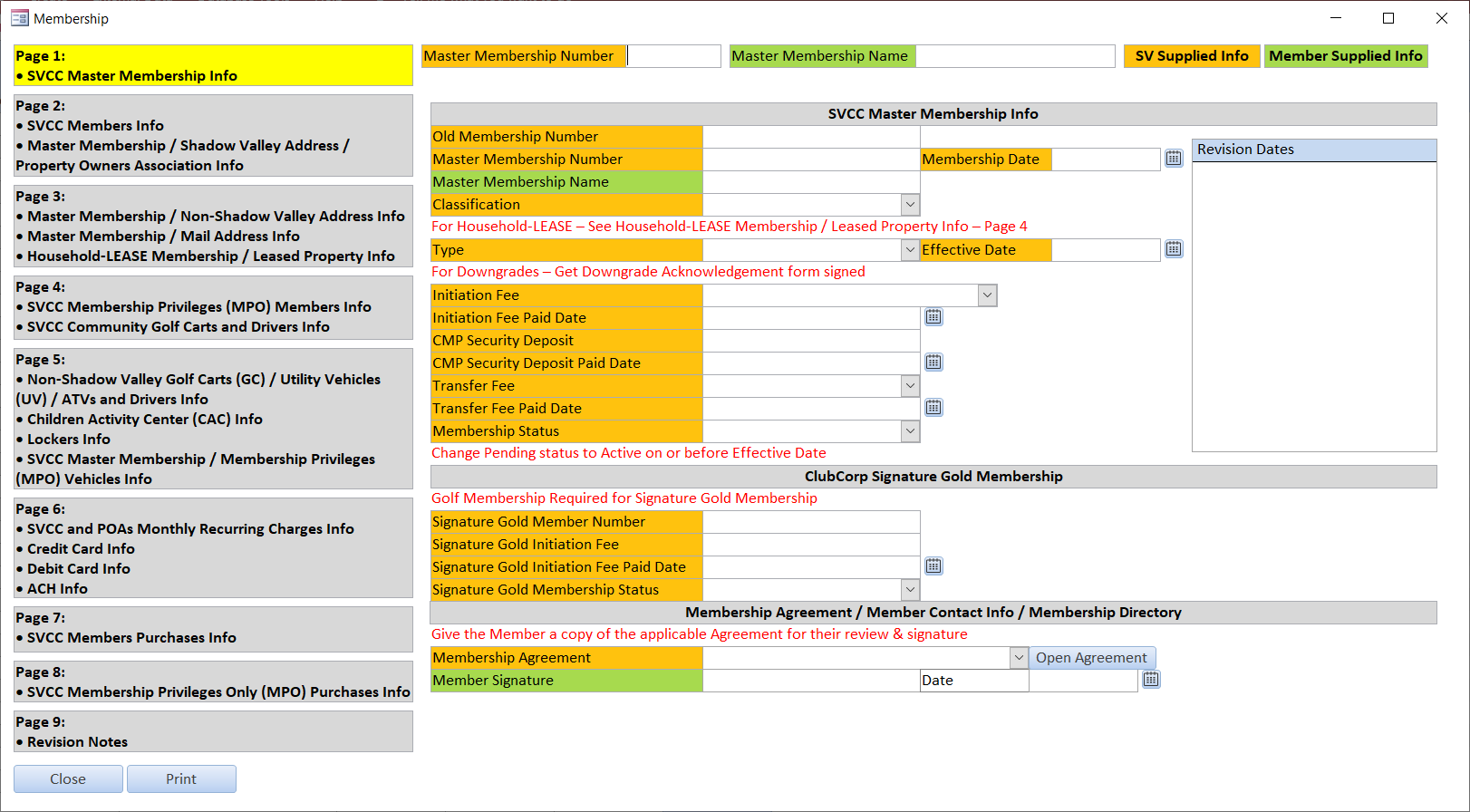Image resolution: width=1470 pixels, height=812 pixels.
Task: Open calendar for CMP Security Deposit Paid Date
Action: (x=933, y=362)
